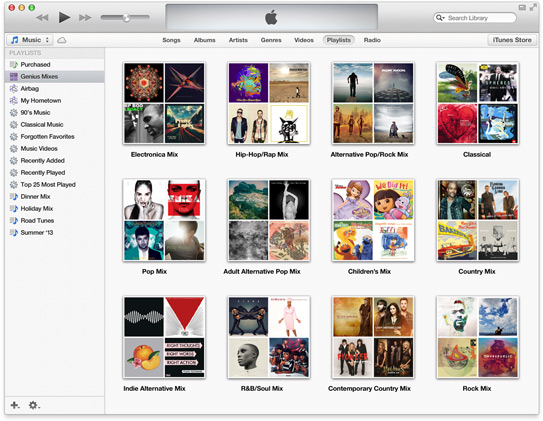The height and width of the screenshot is (421, 543).
Task: Open the Forgotten Favorites gear icon
Action: pos(14,136)
